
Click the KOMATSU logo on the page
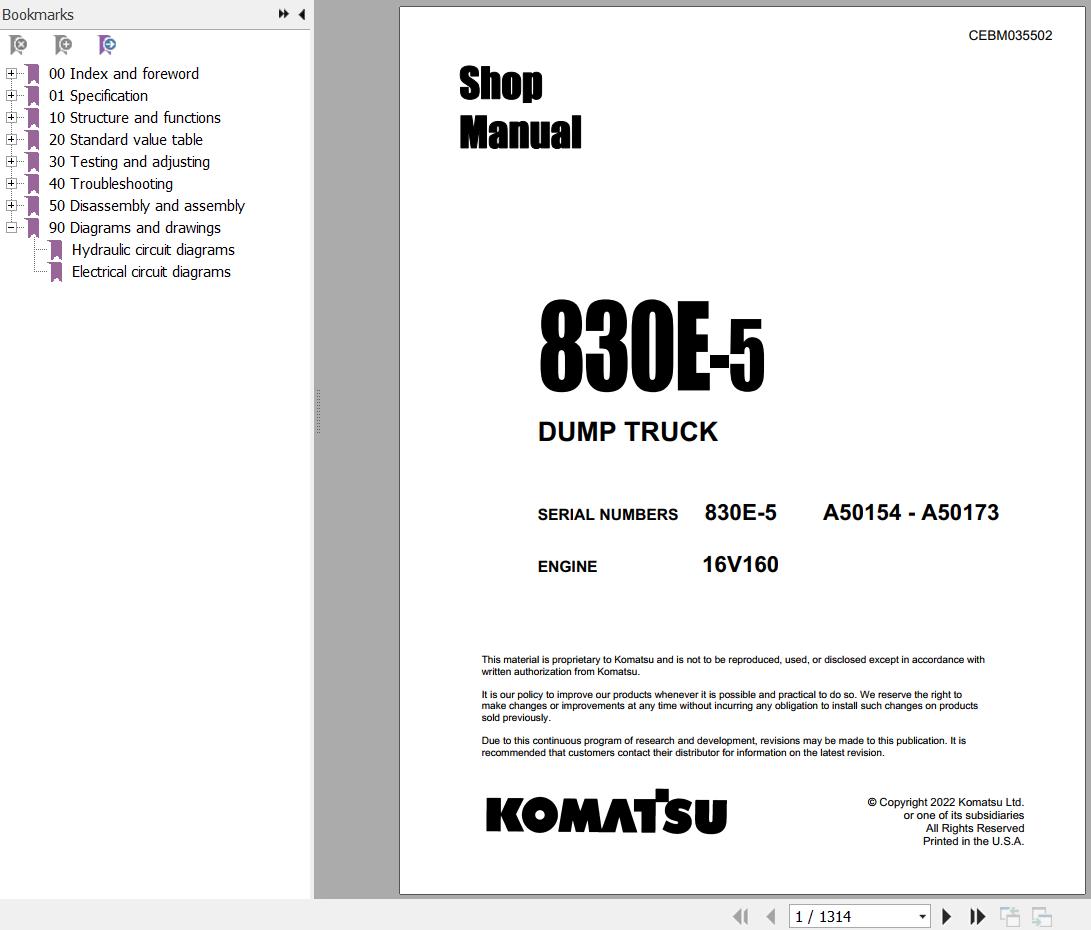click(x=606, y=812)
